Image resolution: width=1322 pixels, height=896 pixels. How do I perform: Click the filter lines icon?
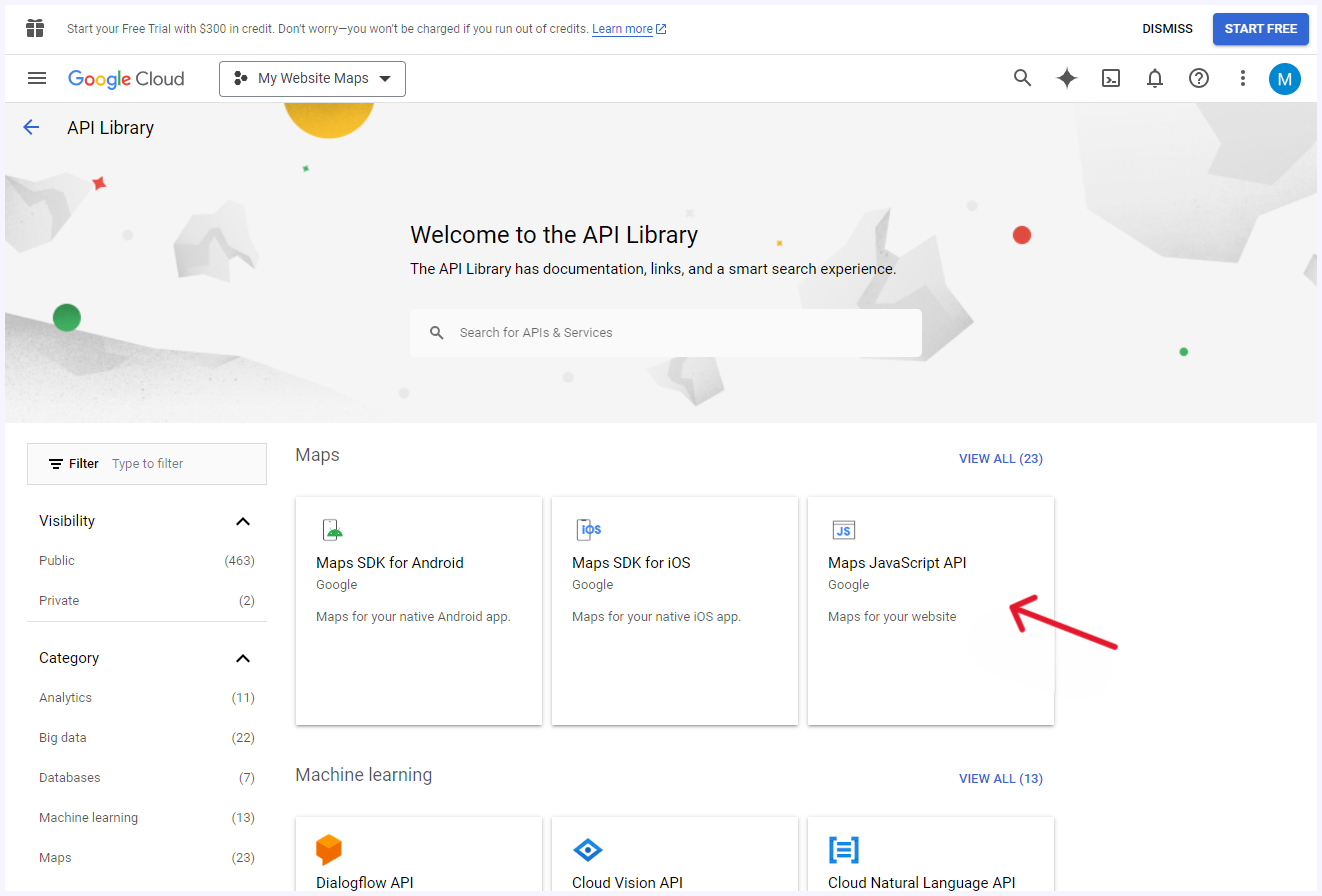coord(56,464)
